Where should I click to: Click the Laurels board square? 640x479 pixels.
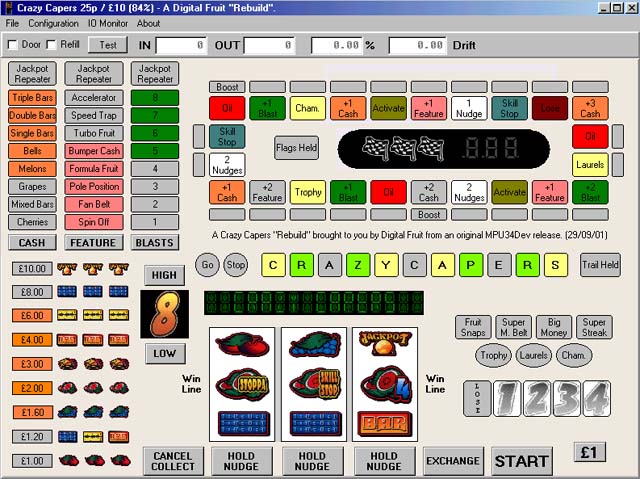pyautogui.click(x=590, y=165)
